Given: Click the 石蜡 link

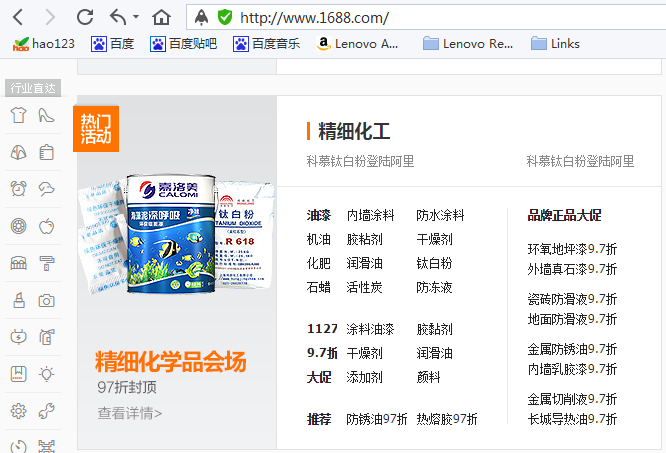Looking at the screenshot, I should pos(319,287).
